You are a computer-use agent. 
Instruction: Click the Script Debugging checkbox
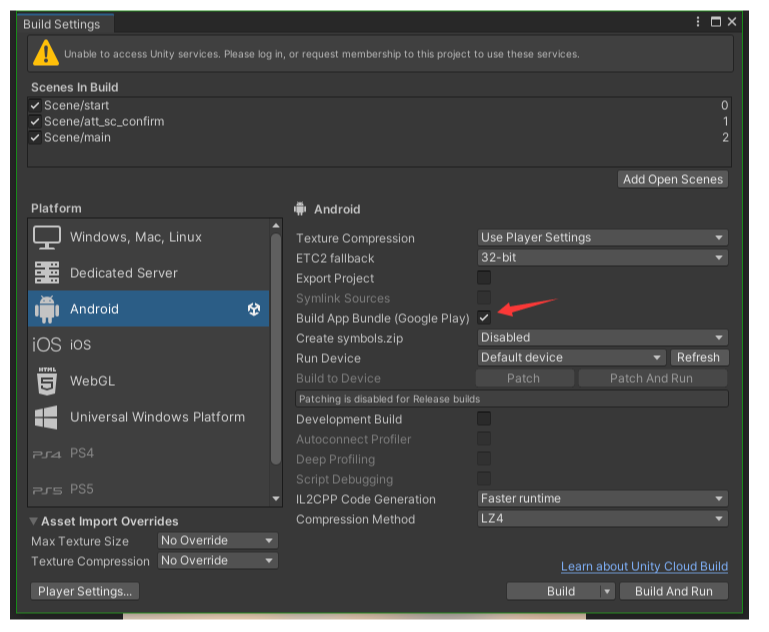pyautogui.click(x=484, y=479)
